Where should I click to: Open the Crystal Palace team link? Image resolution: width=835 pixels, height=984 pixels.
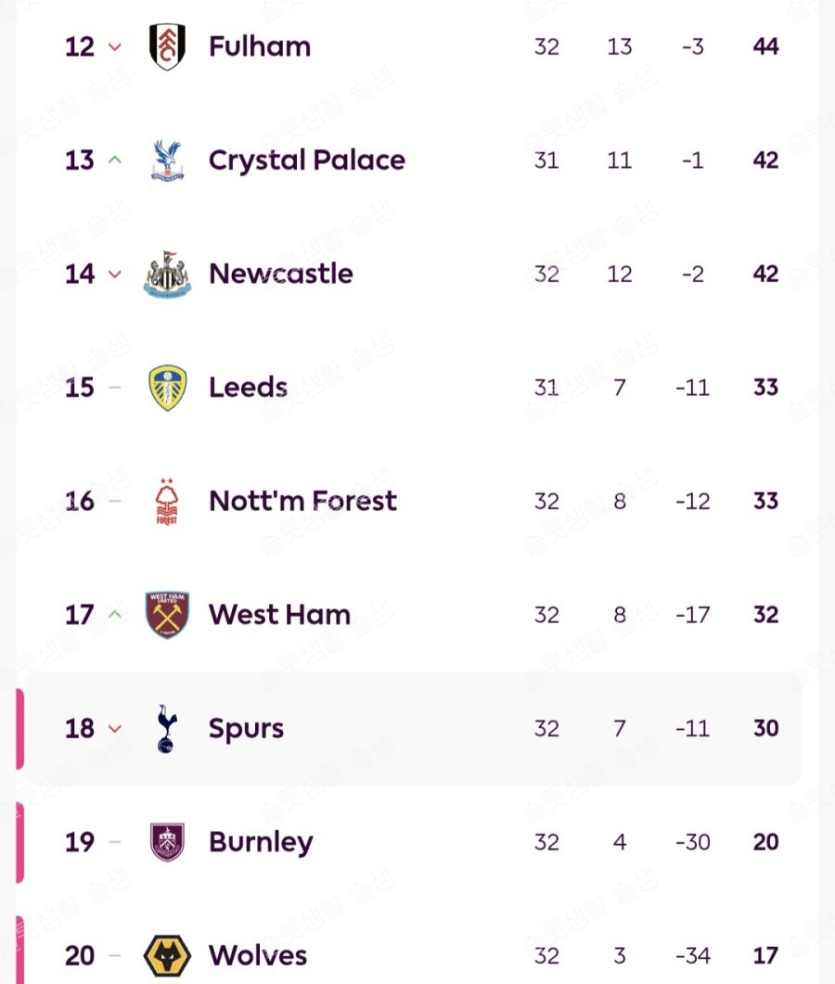pyautogui.click(x=306, y=160)
